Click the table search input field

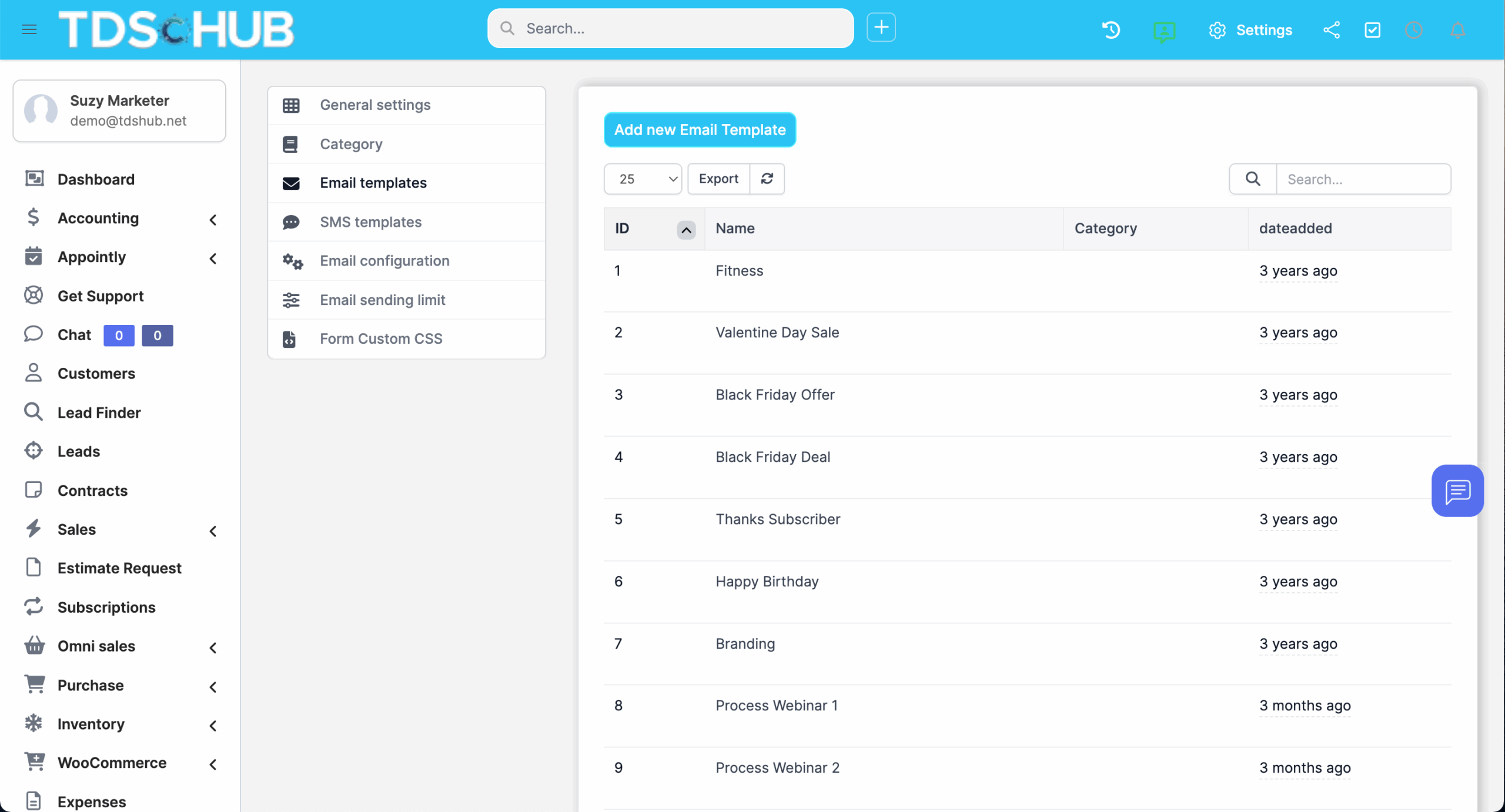coord(1363,179)
